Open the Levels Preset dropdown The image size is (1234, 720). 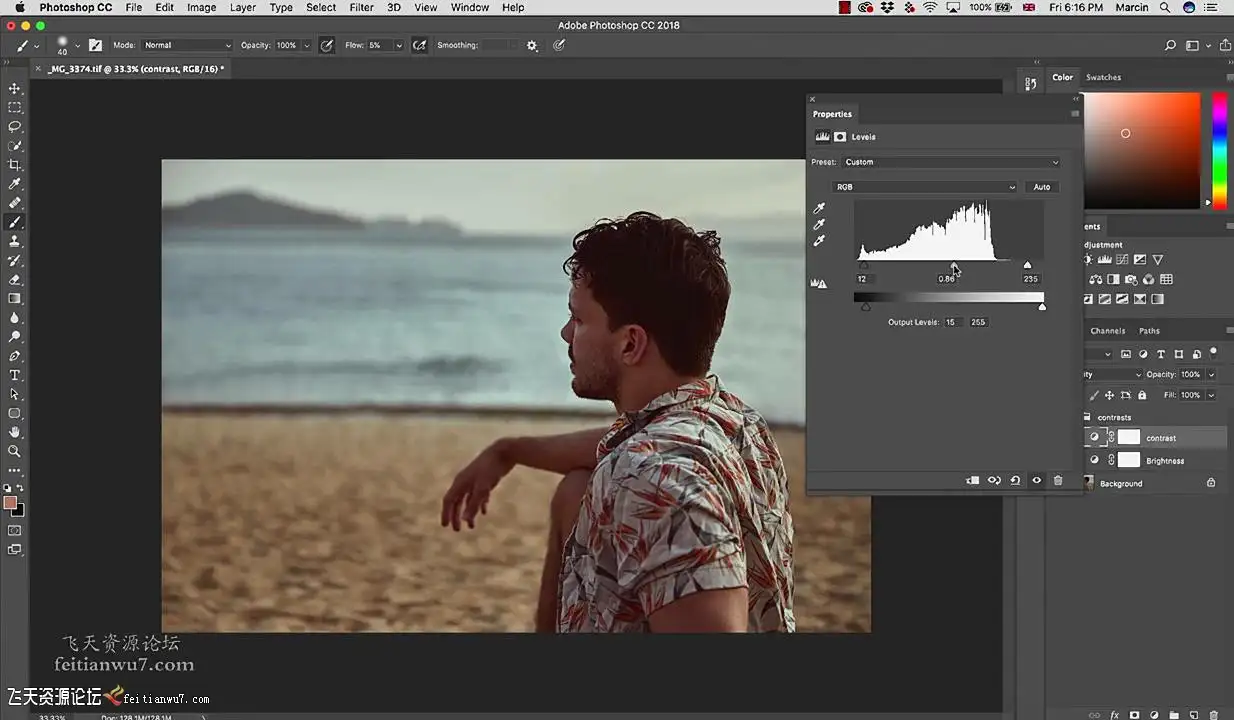click(x=951, y=162)
